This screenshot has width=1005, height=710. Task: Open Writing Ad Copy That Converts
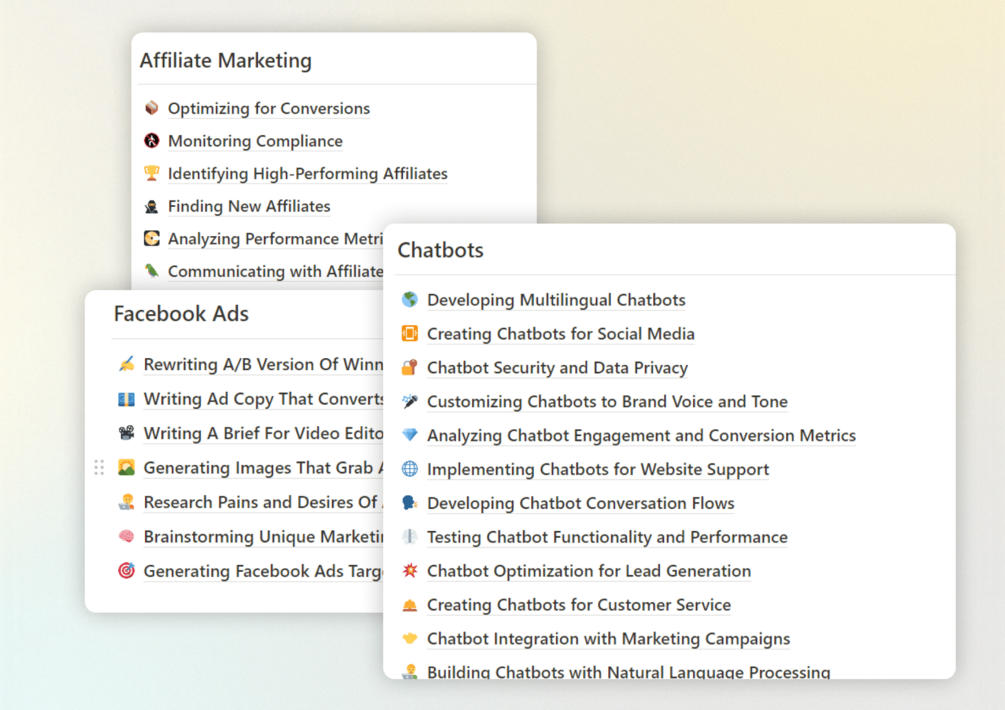(264, 399)
